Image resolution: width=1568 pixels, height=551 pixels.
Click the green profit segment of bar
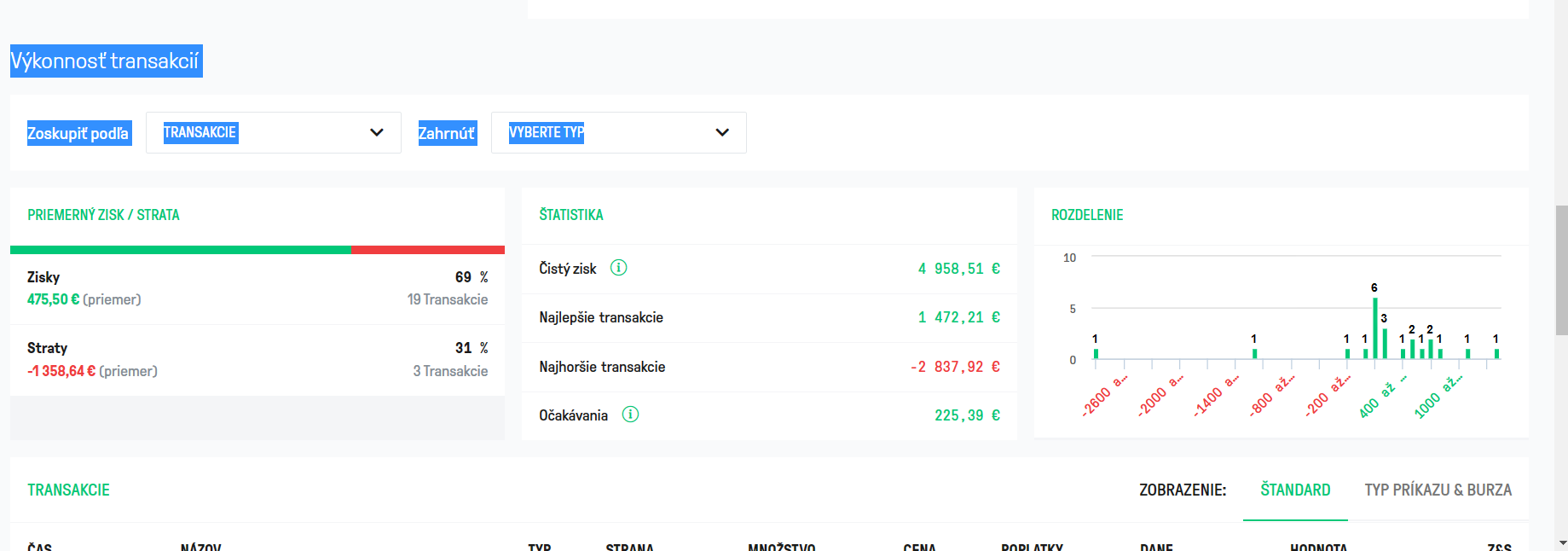pyautogui.click(x=180, y=250)
